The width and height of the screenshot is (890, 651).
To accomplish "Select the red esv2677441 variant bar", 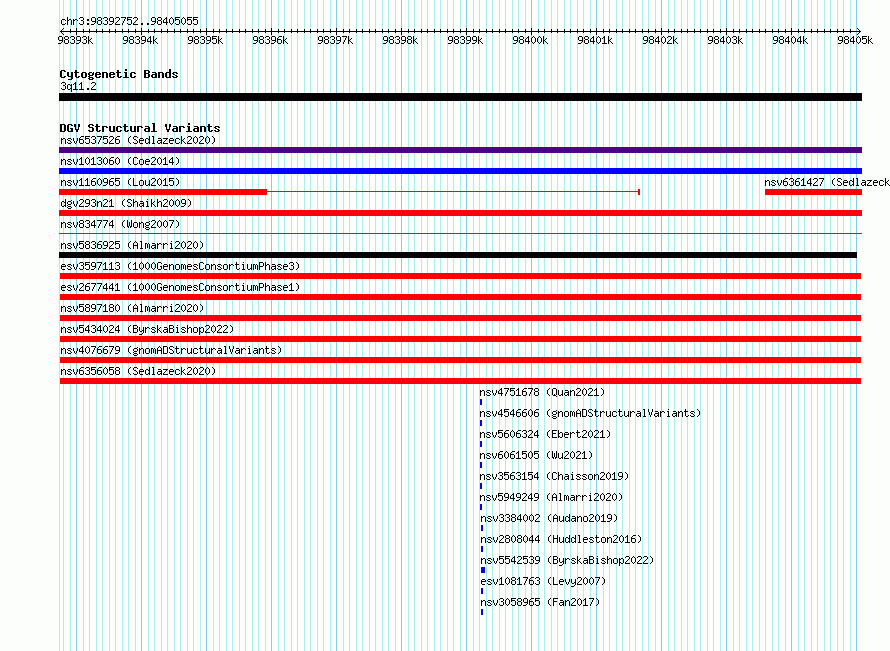I will tap(460, 297).
